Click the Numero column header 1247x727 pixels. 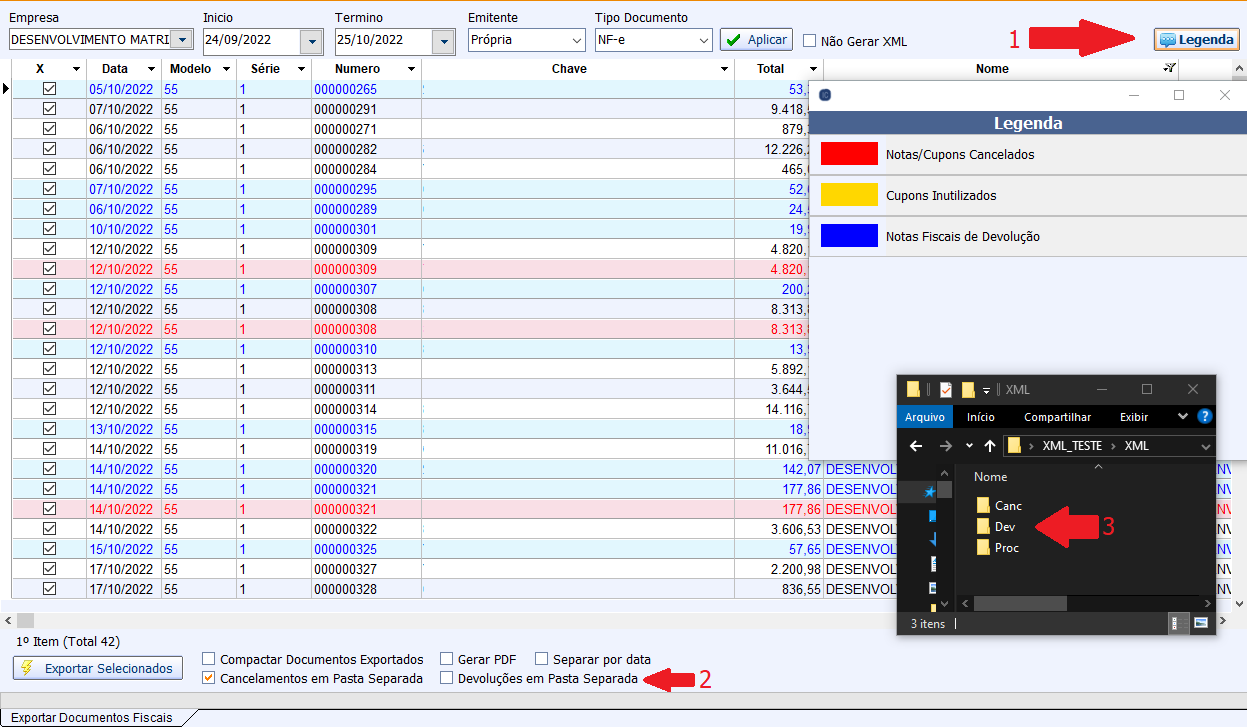click(x=357, y=69)
